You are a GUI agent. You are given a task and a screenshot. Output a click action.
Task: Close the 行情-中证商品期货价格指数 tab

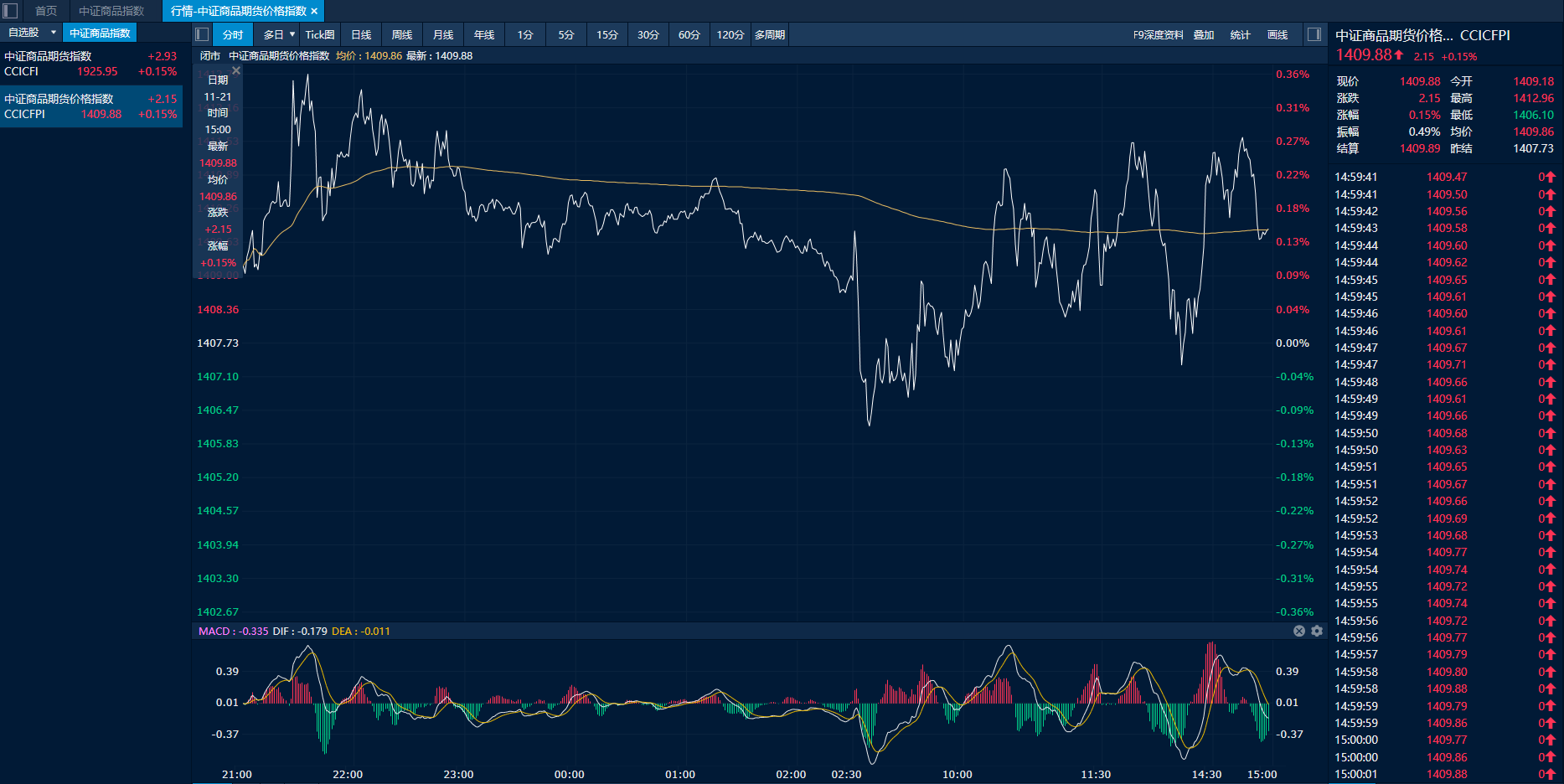(x=314, y=11)
